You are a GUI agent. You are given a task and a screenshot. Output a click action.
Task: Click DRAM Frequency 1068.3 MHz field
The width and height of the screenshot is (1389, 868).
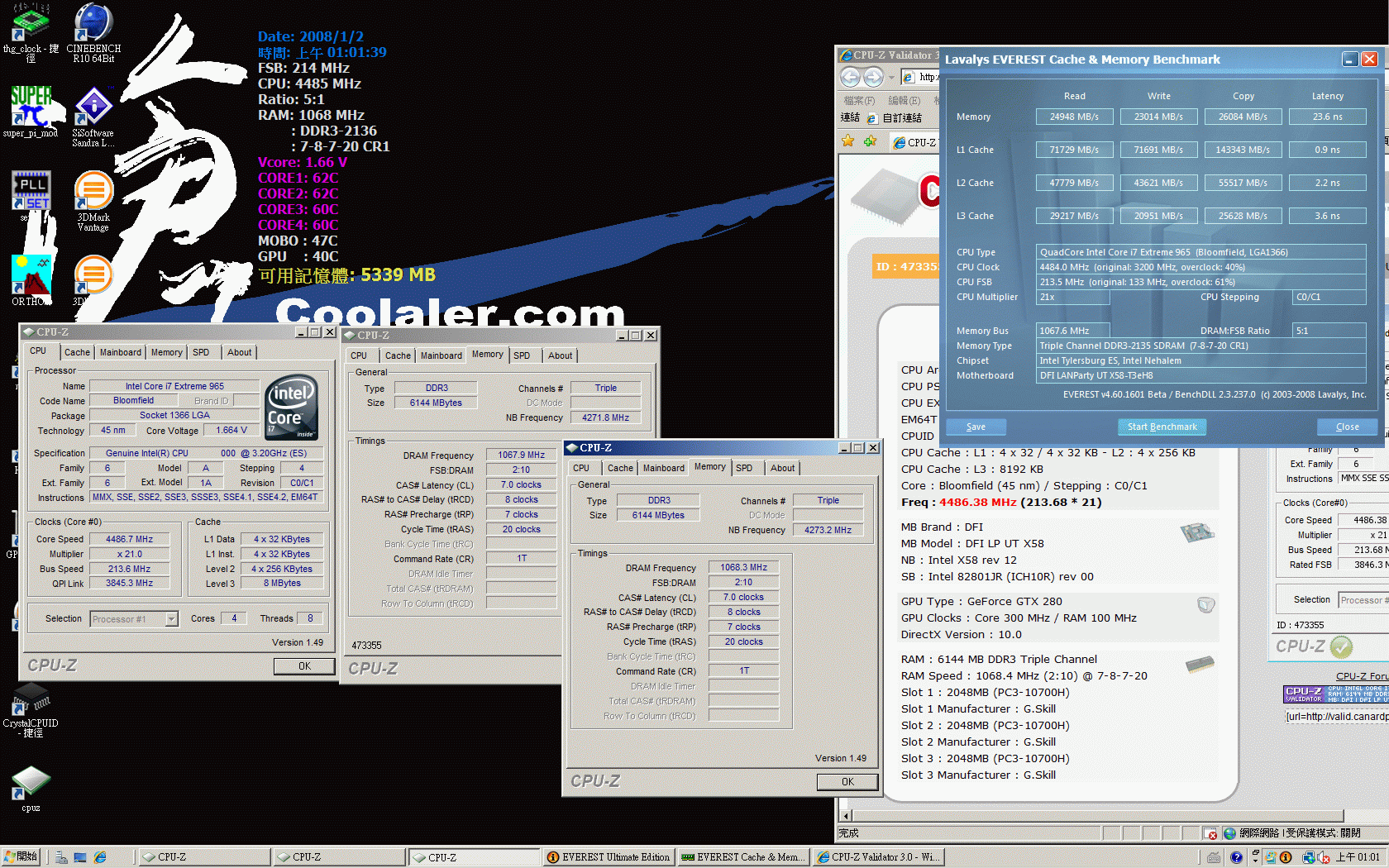tap(743, 568)
